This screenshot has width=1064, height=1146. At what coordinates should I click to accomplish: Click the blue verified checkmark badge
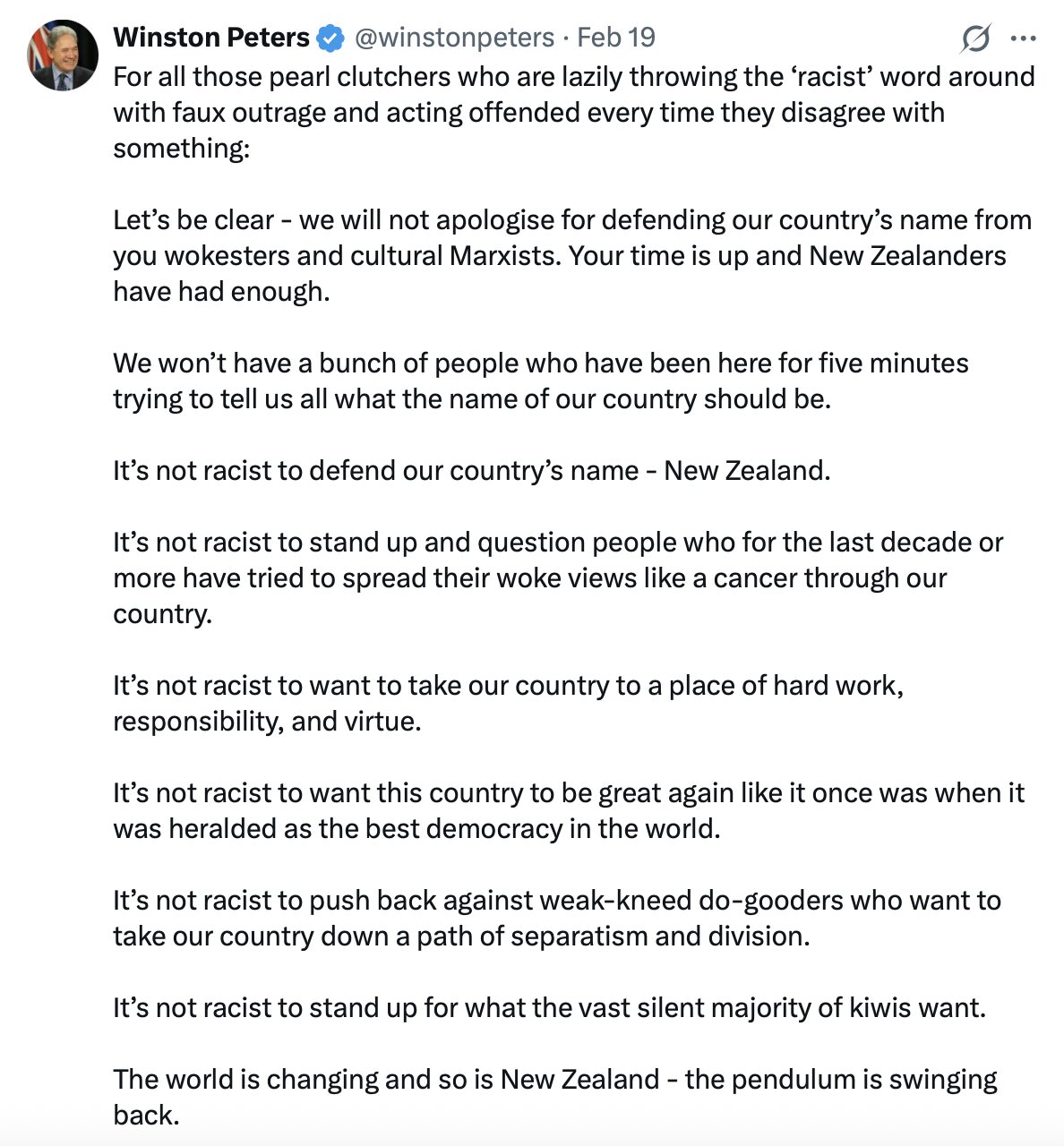point(330,38)
